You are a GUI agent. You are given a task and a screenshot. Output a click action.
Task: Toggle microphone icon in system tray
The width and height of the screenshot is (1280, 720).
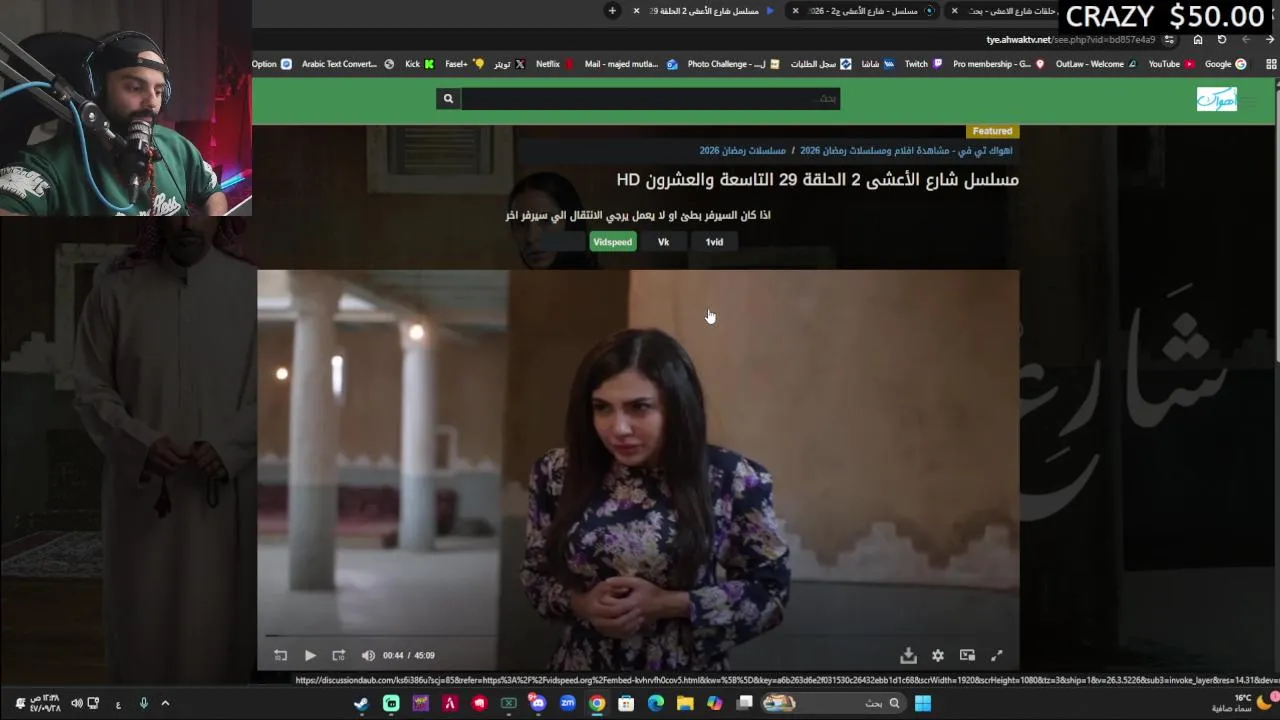(x=143, y=704)
